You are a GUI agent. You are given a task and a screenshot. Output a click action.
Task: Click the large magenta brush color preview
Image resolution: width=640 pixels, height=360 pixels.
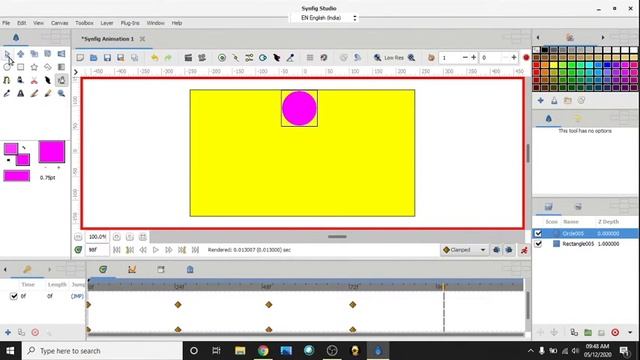click(x=52, y=152)
